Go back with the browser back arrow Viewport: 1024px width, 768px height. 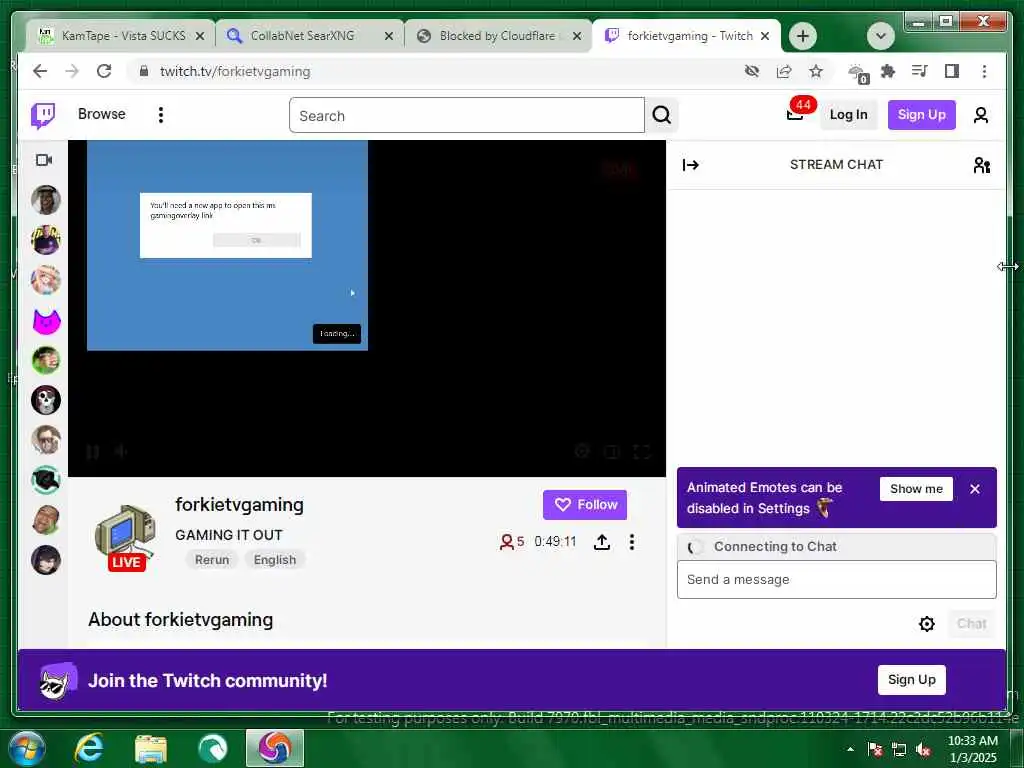40,71
